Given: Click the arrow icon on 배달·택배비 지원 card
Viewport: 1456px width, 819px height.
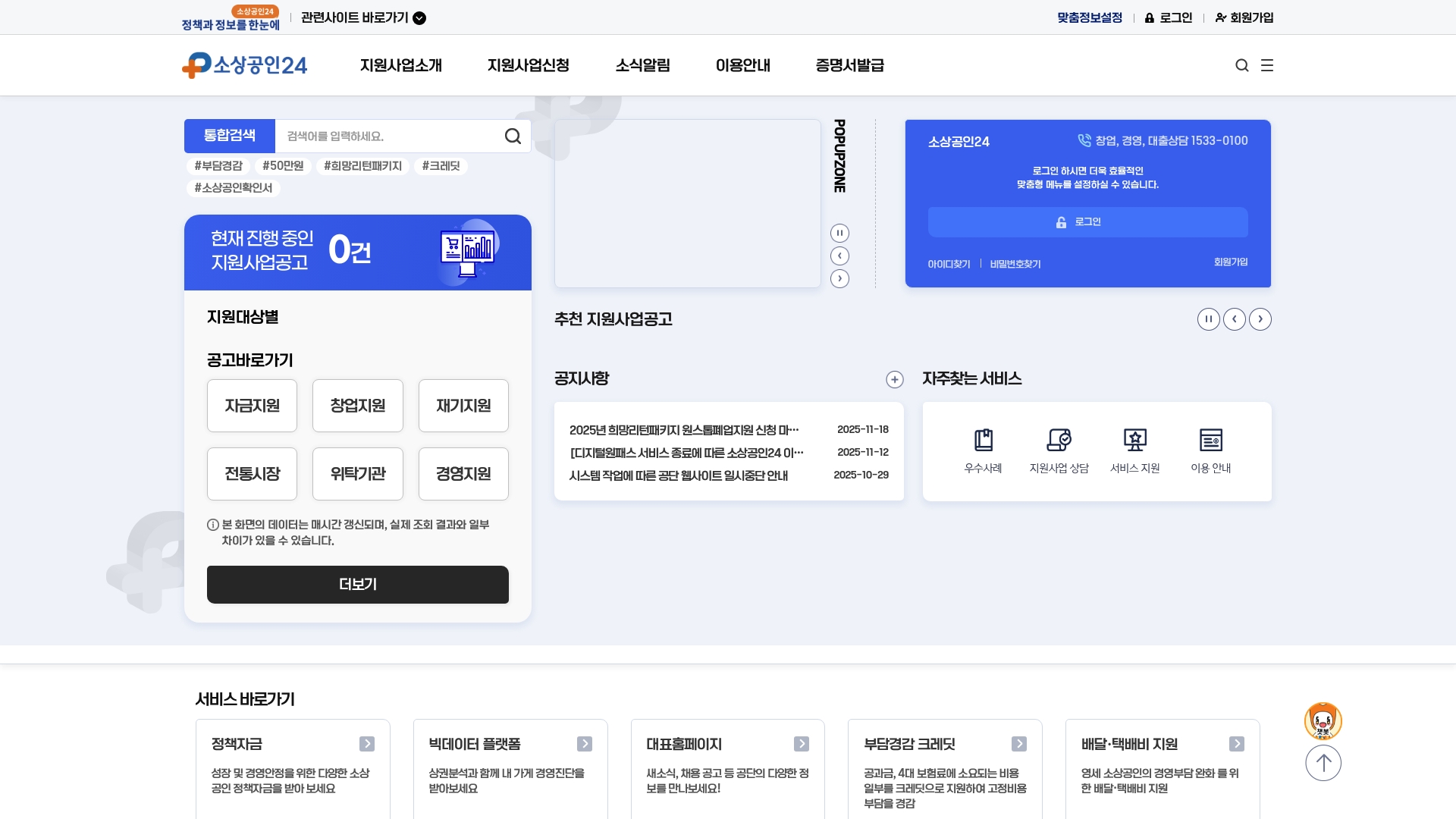Looking at the screenshot, I should [x=1238, y=744].
